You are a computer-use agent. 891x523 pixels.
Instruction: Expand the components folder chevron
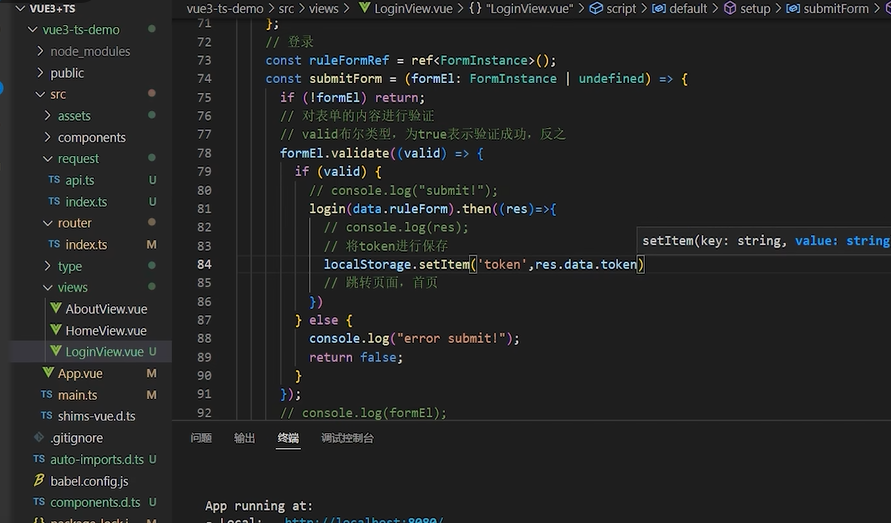coord(48,138)
